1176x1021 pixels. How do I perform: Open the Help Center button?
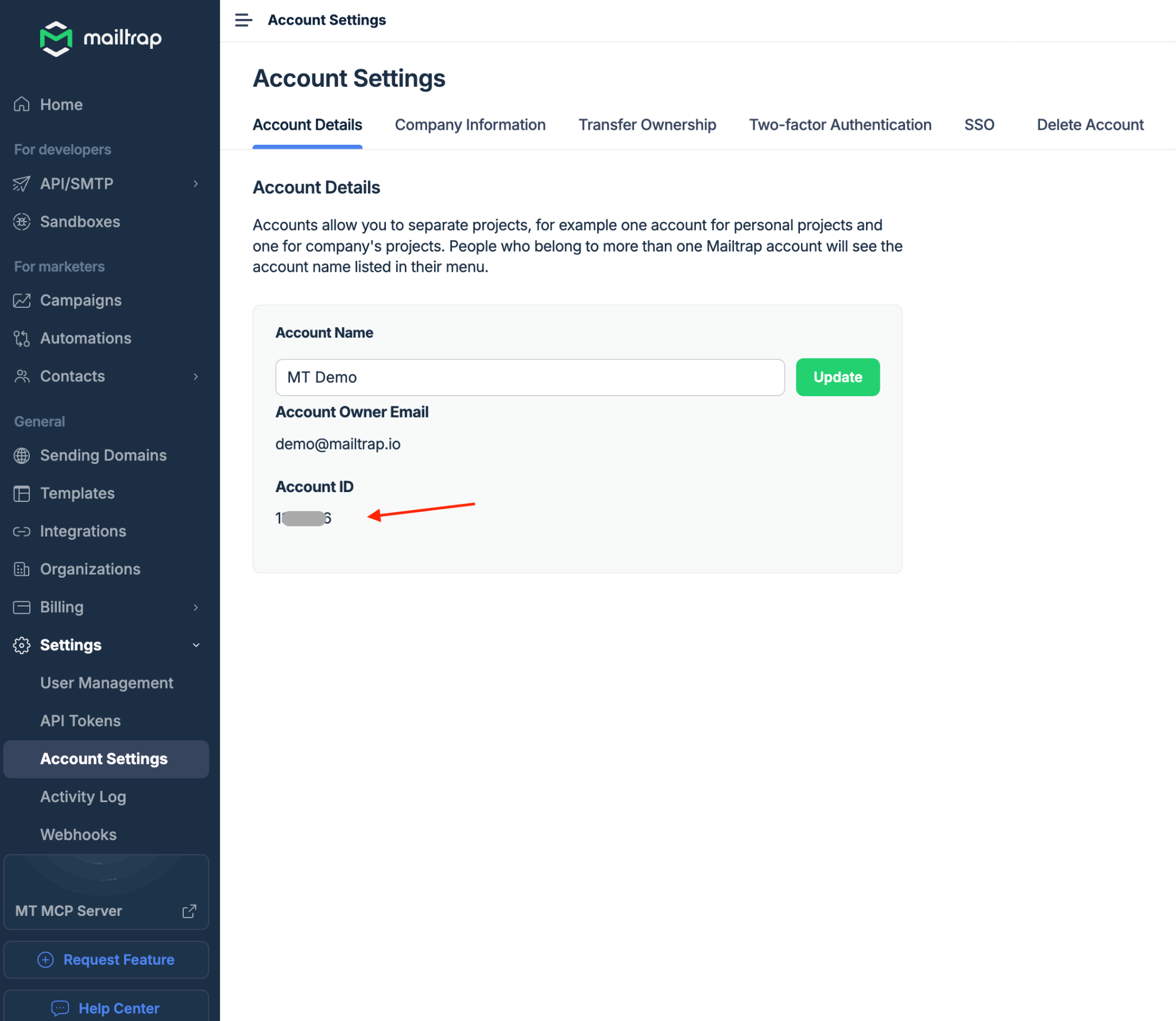(106, 1006)
